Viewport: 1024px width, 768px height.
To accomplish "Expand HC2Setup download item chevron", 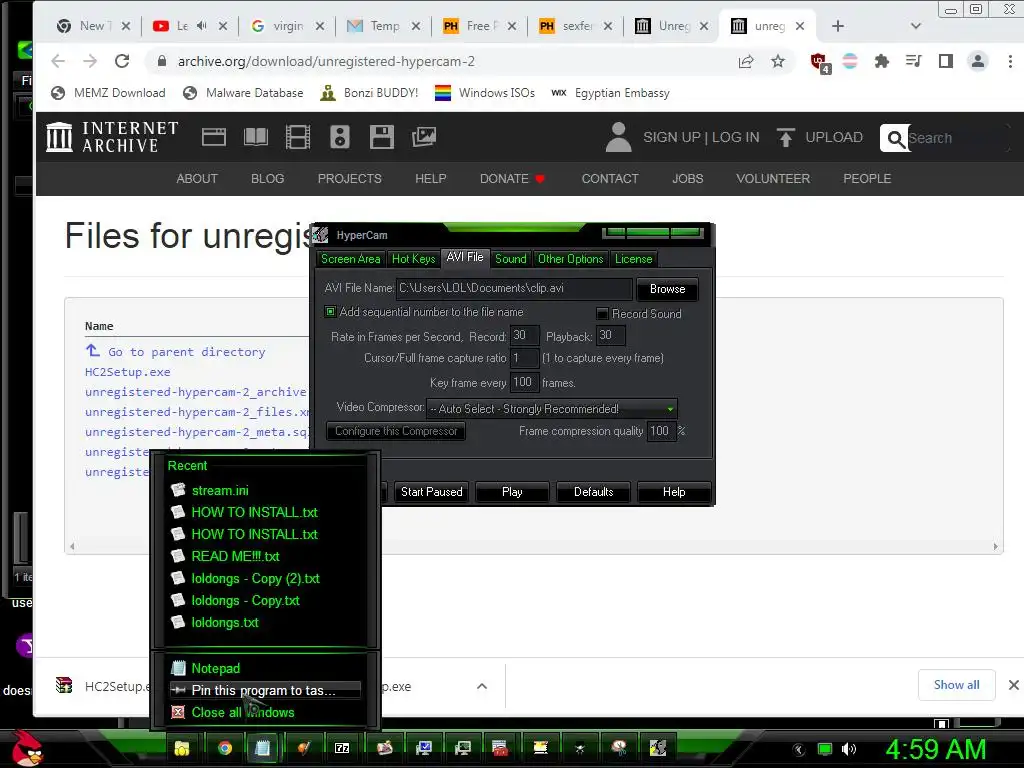I will tap(482, 686).
